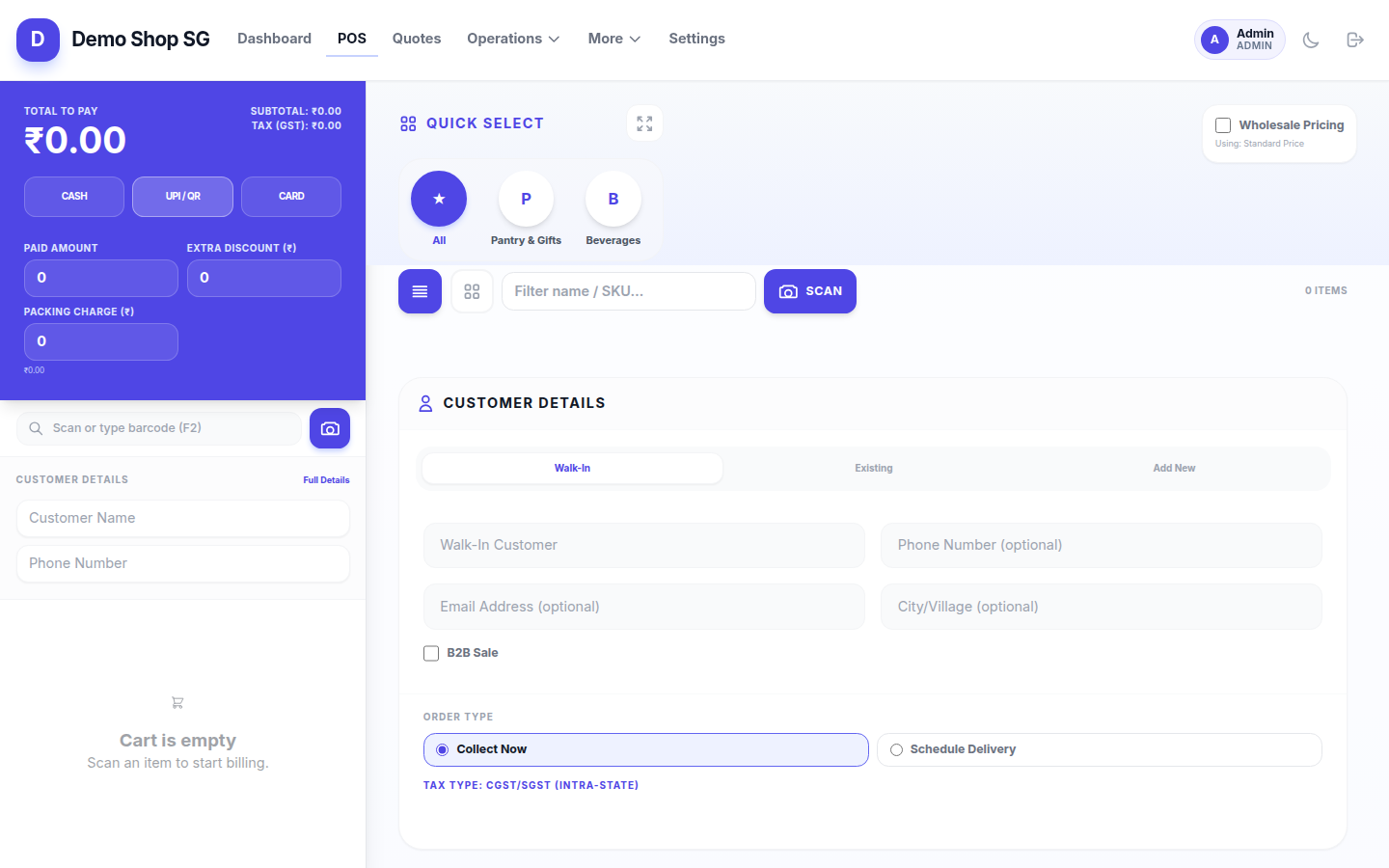Image resolution: width=1389 pixels, height=868 pixels.
Task: Switch to Add New customer tab
Action: [x=1174, y=469]
